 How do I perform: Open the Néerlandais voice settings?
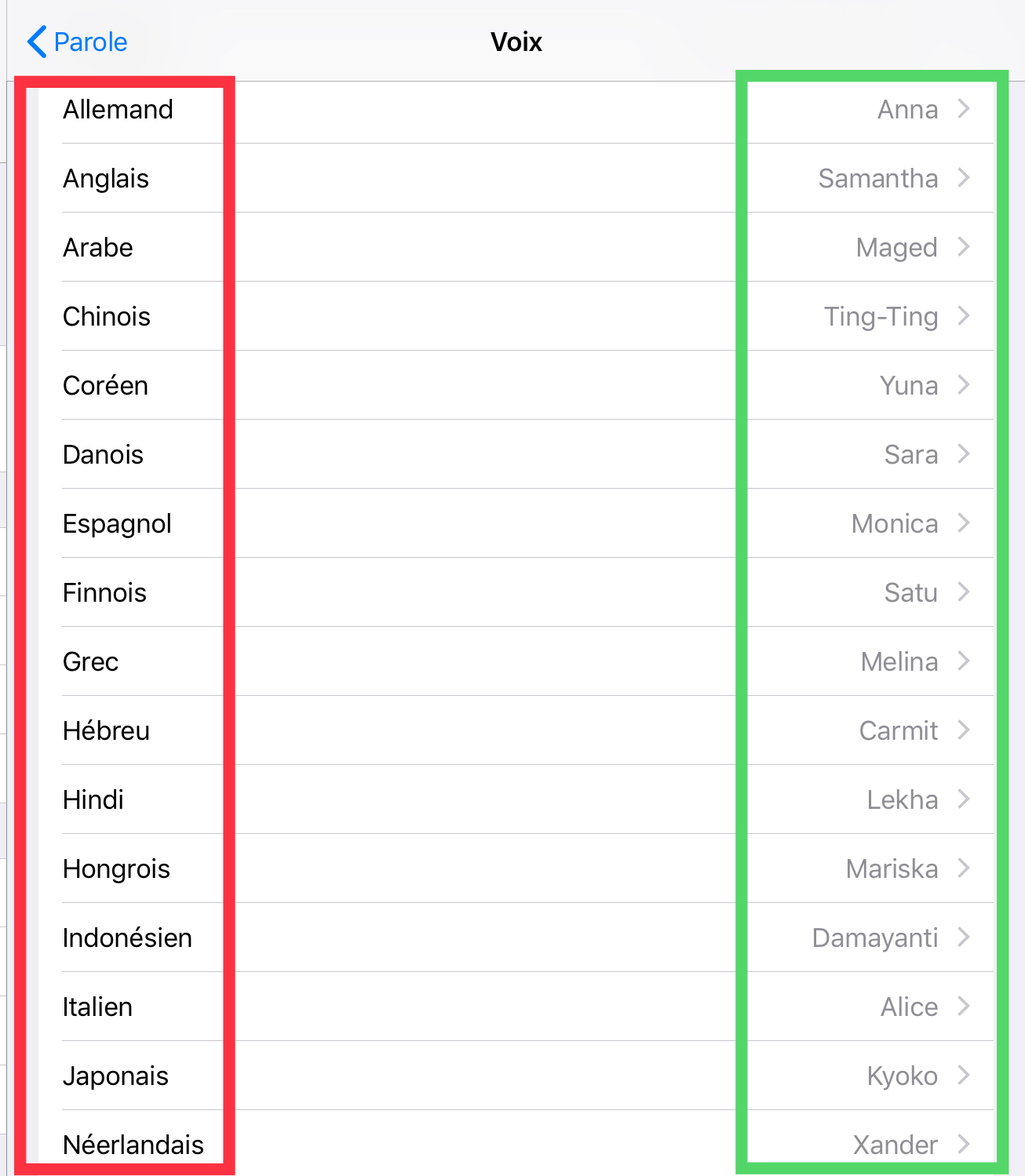(133, 1145)
